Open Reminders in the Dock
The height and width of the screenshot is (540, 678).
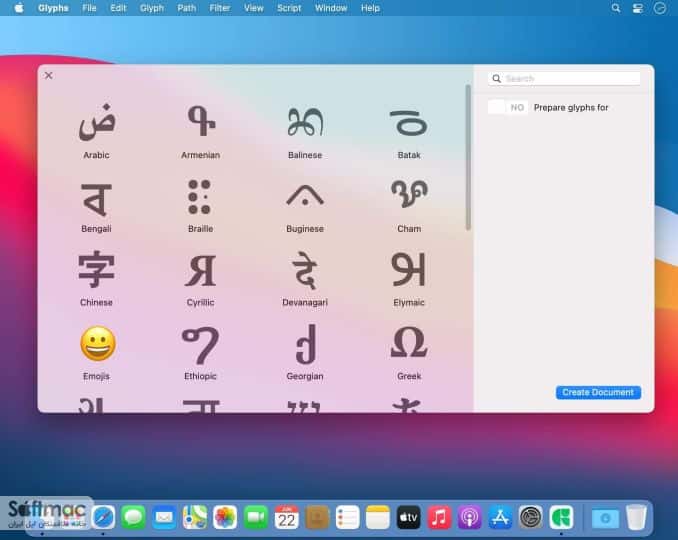click(347, 517)
